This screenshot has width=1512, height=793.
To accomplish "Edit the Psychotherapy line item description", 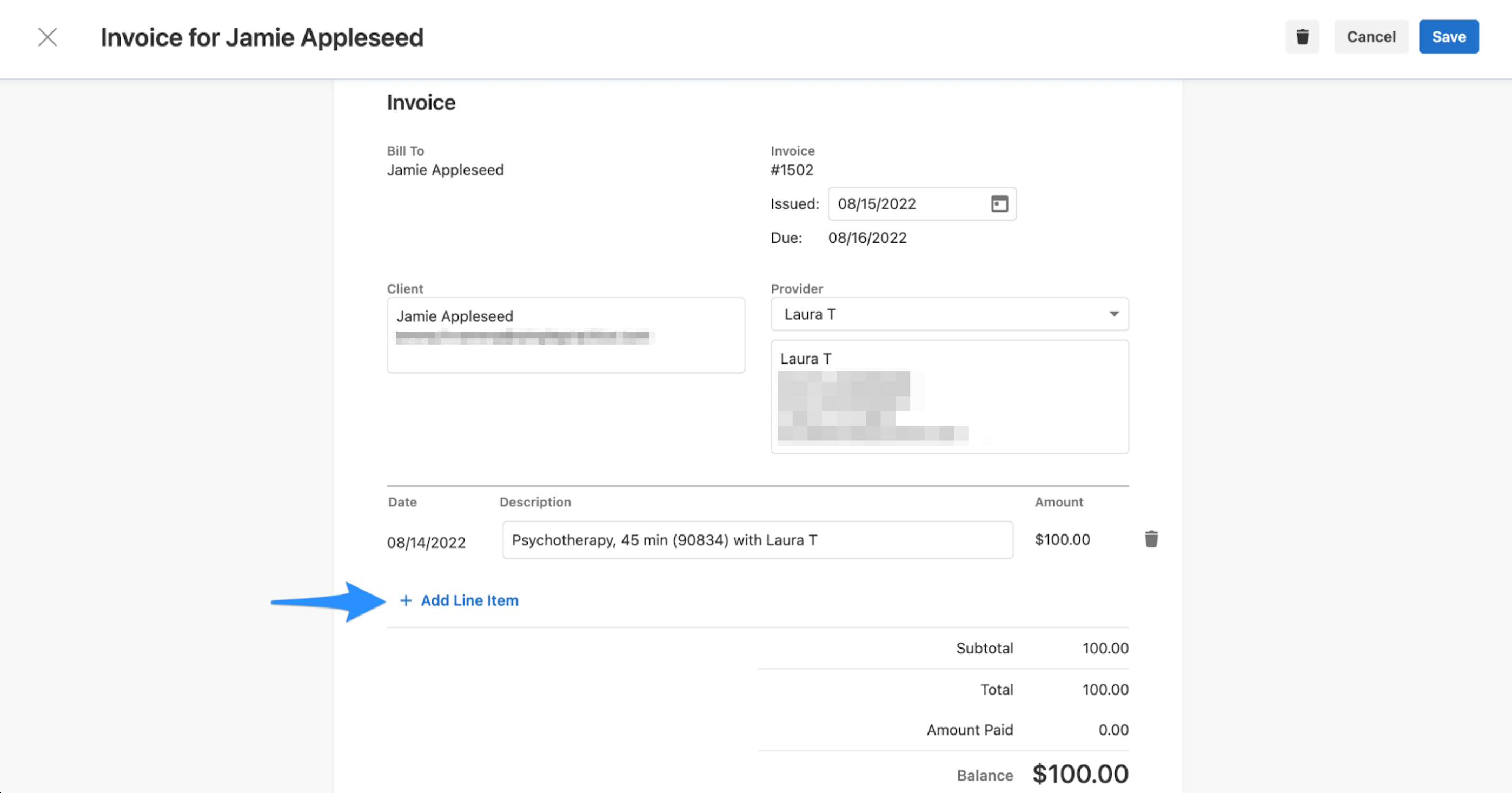I will pyautogui.click(x=757, y=540).
